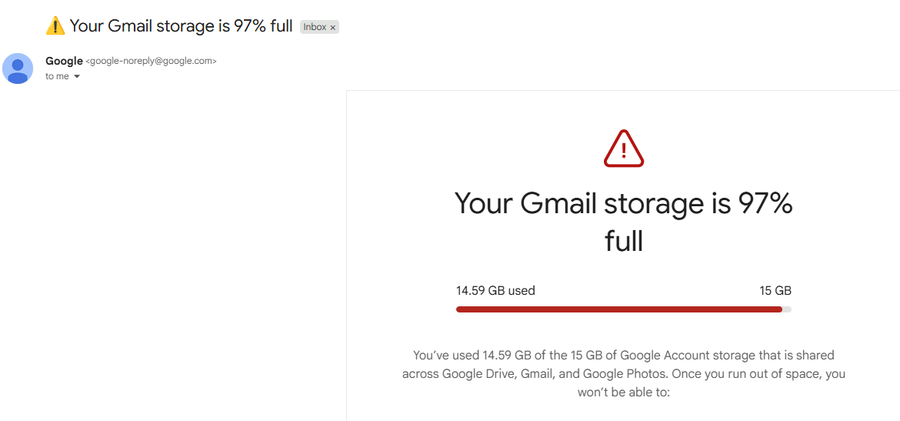Click the "across Google Drive, Gmail, and Google Photos" line
Image resolution: width=900 pixels, height=421 pixels.
(623, 374)
